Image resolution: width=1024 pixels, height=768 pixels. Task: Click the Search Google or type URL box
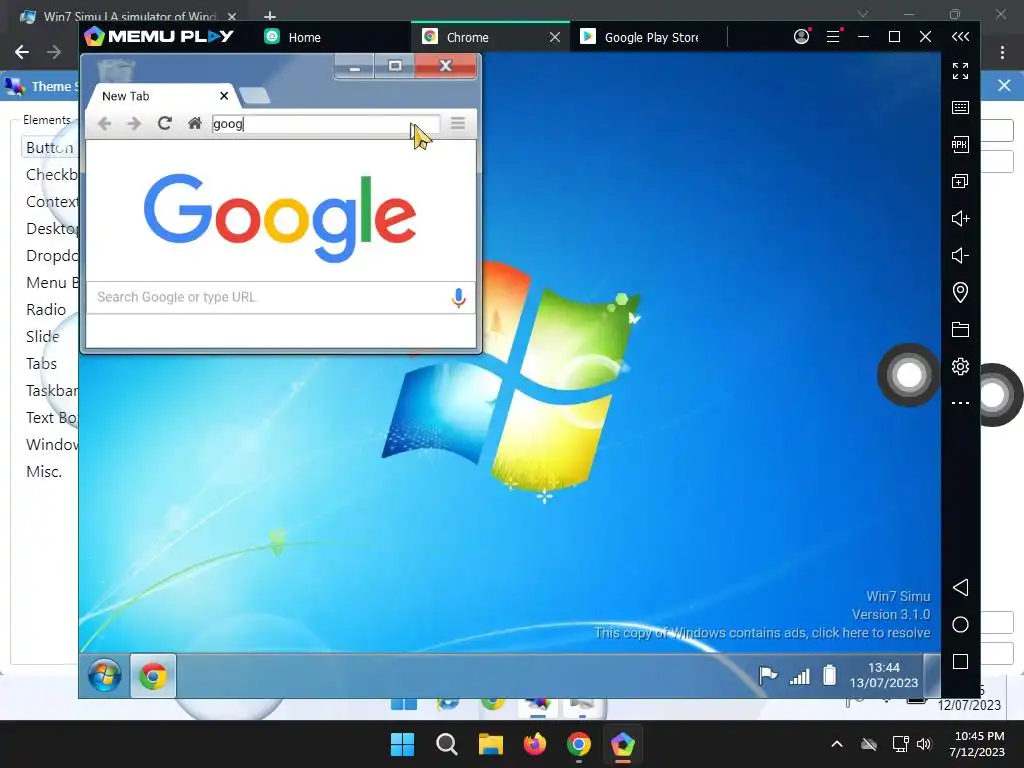point(281,297)
